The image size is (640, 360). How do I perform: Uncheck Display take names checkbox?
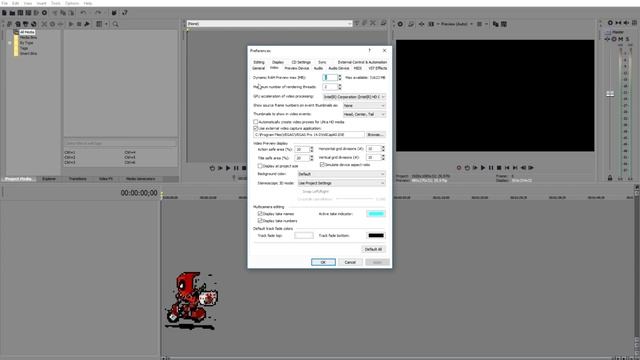260,214
